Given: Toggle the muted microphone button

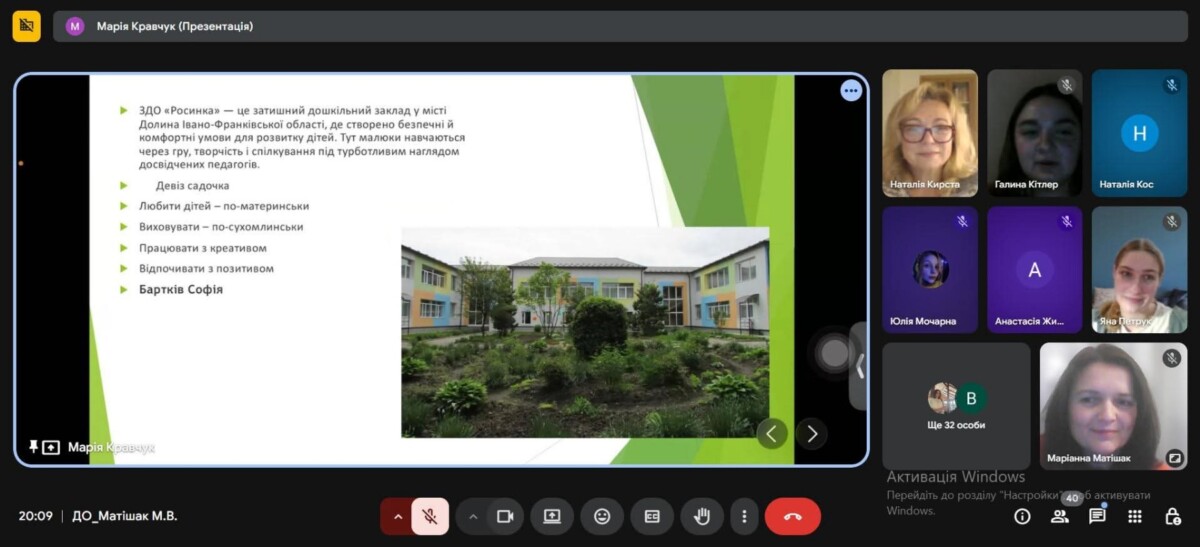Looking at the screenshot, I should point(430,516).
